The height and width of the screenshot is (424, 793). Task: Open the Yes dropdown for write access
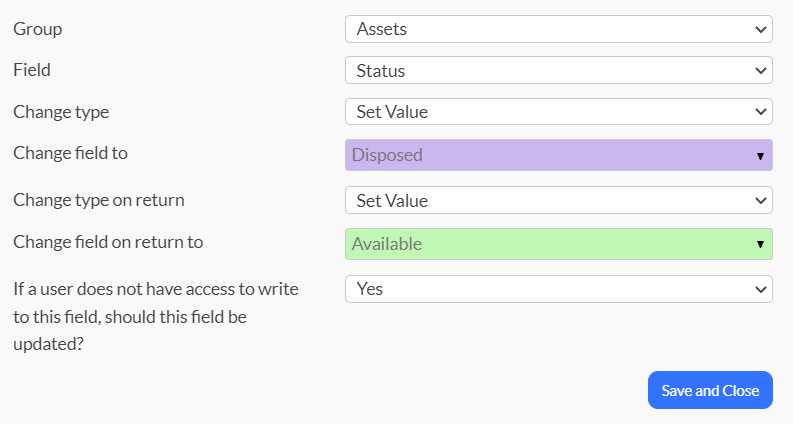tap(559, 289)
